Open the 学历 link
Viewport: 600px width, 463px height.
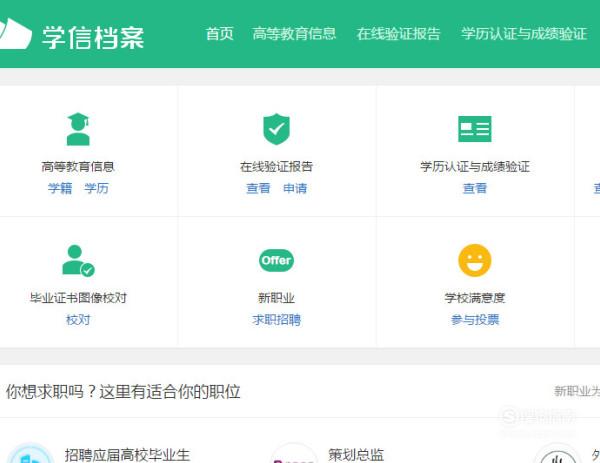(x=96, y=188)
